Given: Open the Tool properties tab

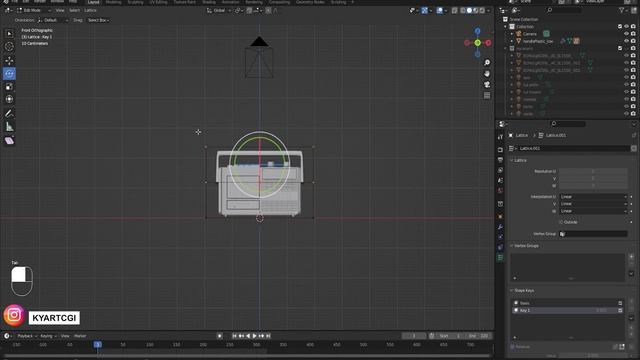Looking at the screenshot, I should click(500, 137).
